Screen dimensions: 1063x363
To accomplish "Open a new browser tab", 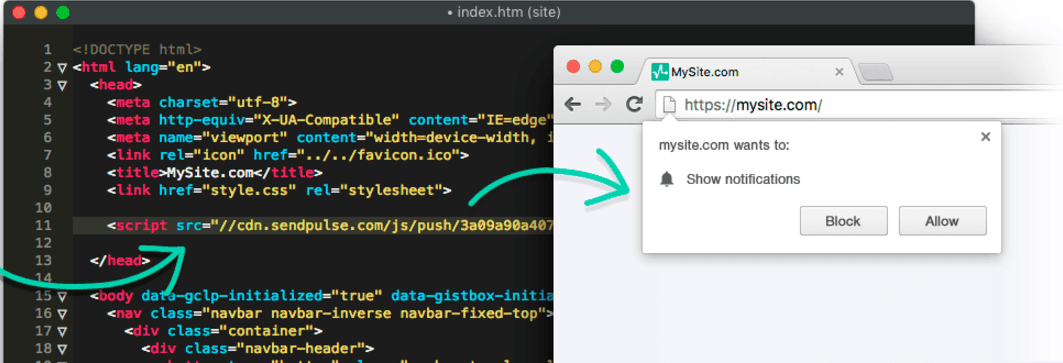I will click(x=876, y=72).
